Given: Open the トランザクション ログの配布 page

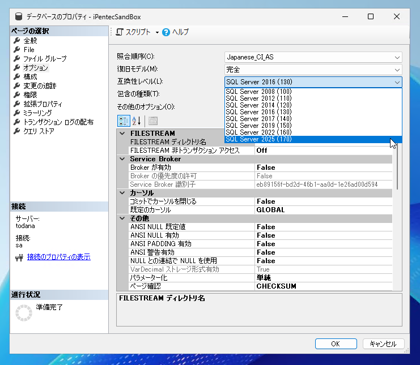Looking at the screenshot, I should point(58,122).
